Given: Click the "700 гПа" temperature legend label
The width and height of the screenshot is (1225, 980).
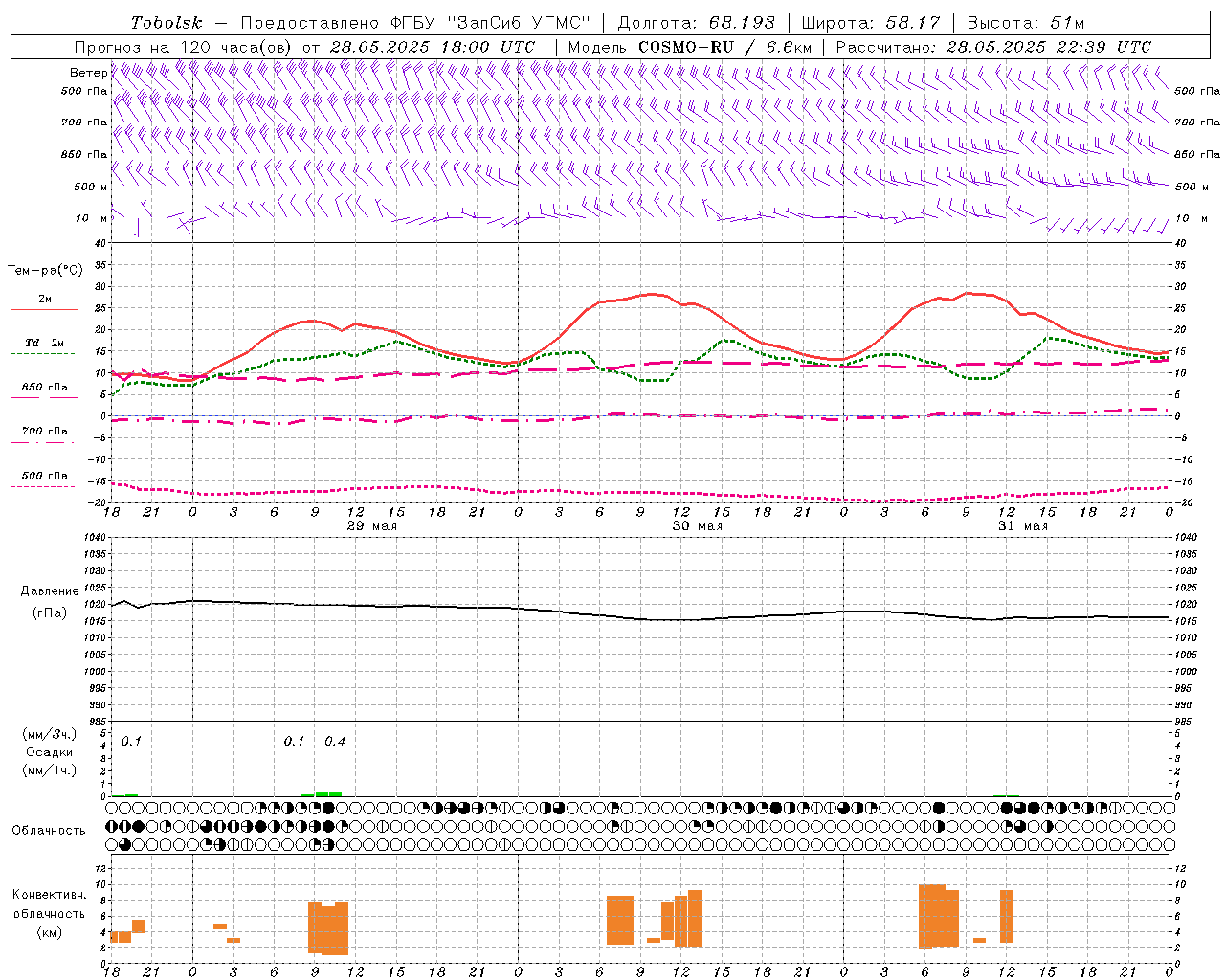Looking at the screenshot, I should click(x=45, y=431).
